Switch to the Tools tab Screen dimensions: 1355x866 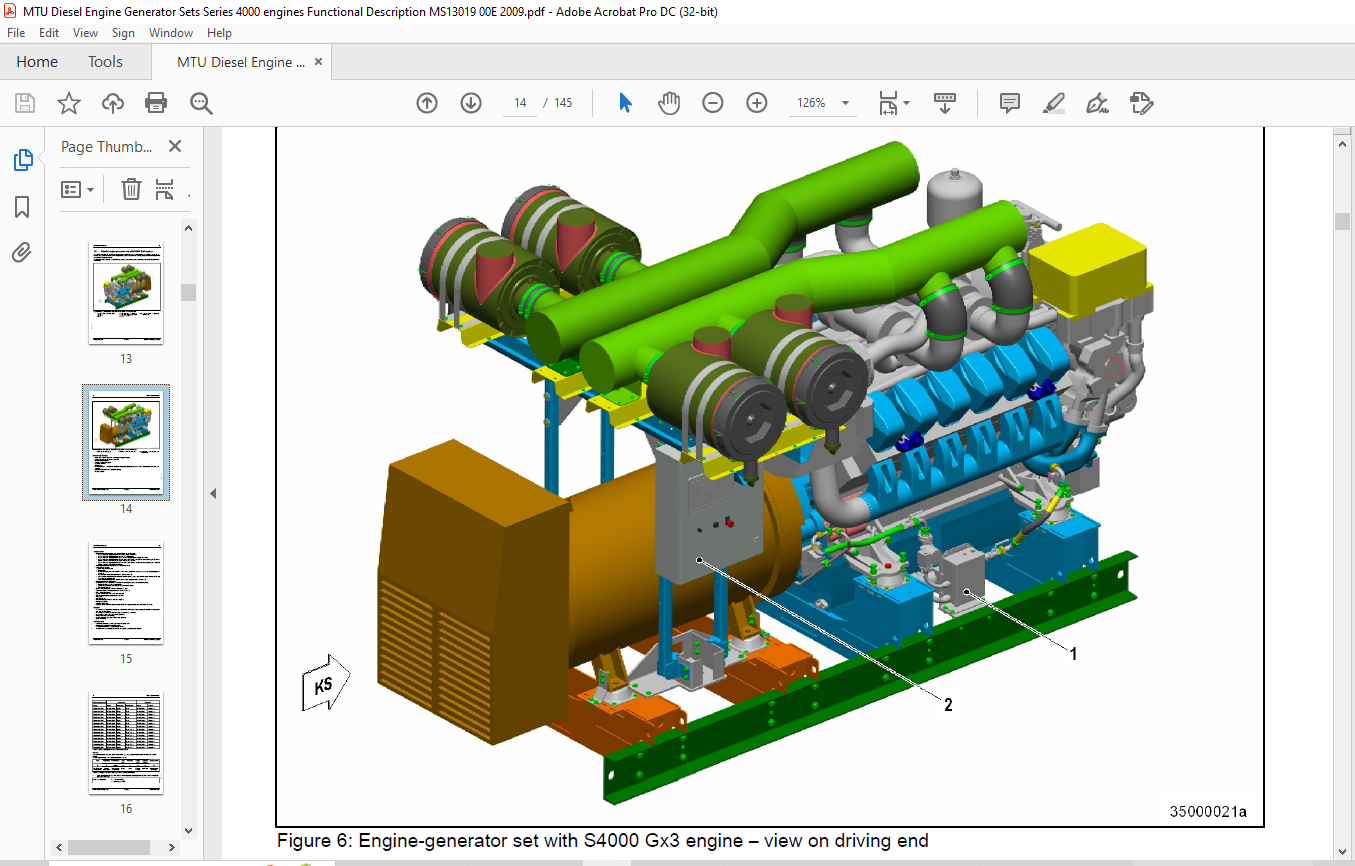[105, 62]
